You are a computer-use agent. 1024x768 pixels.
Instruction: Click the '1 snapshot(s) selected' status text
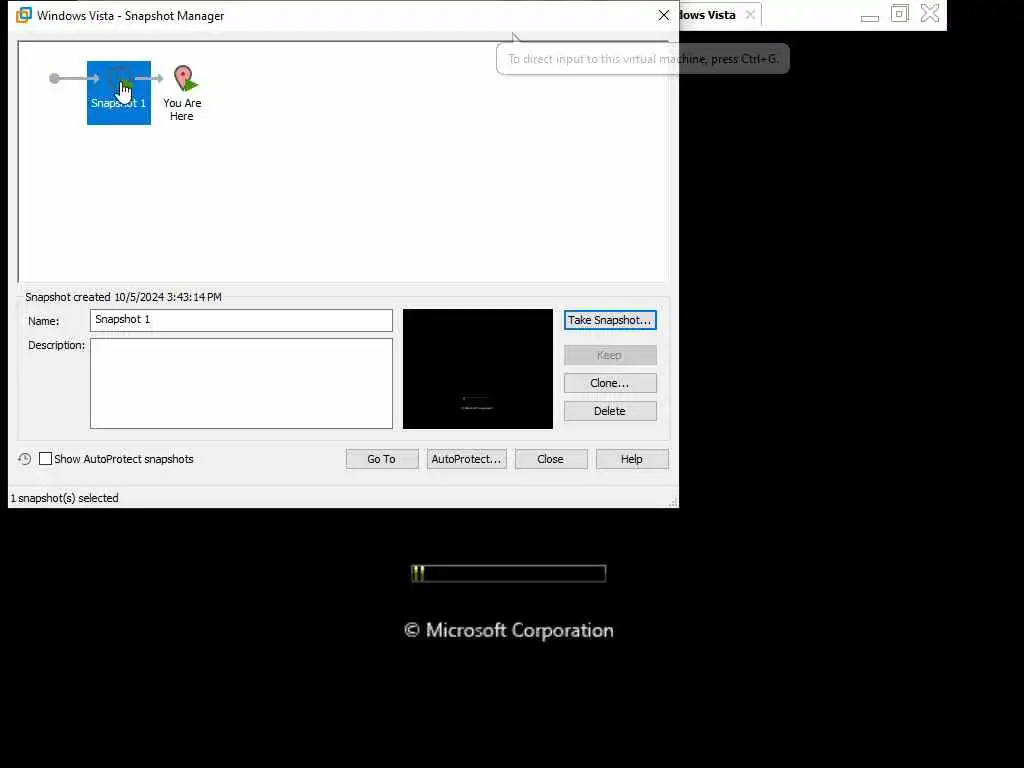(65, 498)
